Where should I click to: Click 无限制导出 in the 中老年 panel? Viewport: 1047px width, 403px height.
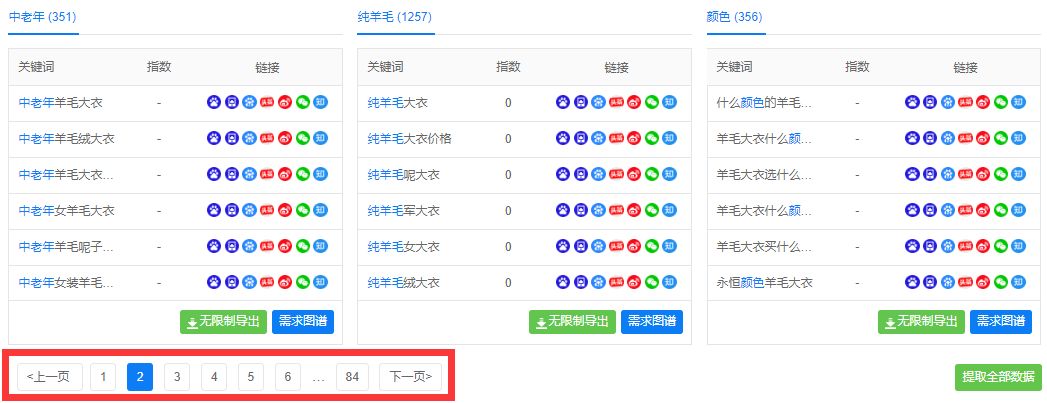[224, 322]
